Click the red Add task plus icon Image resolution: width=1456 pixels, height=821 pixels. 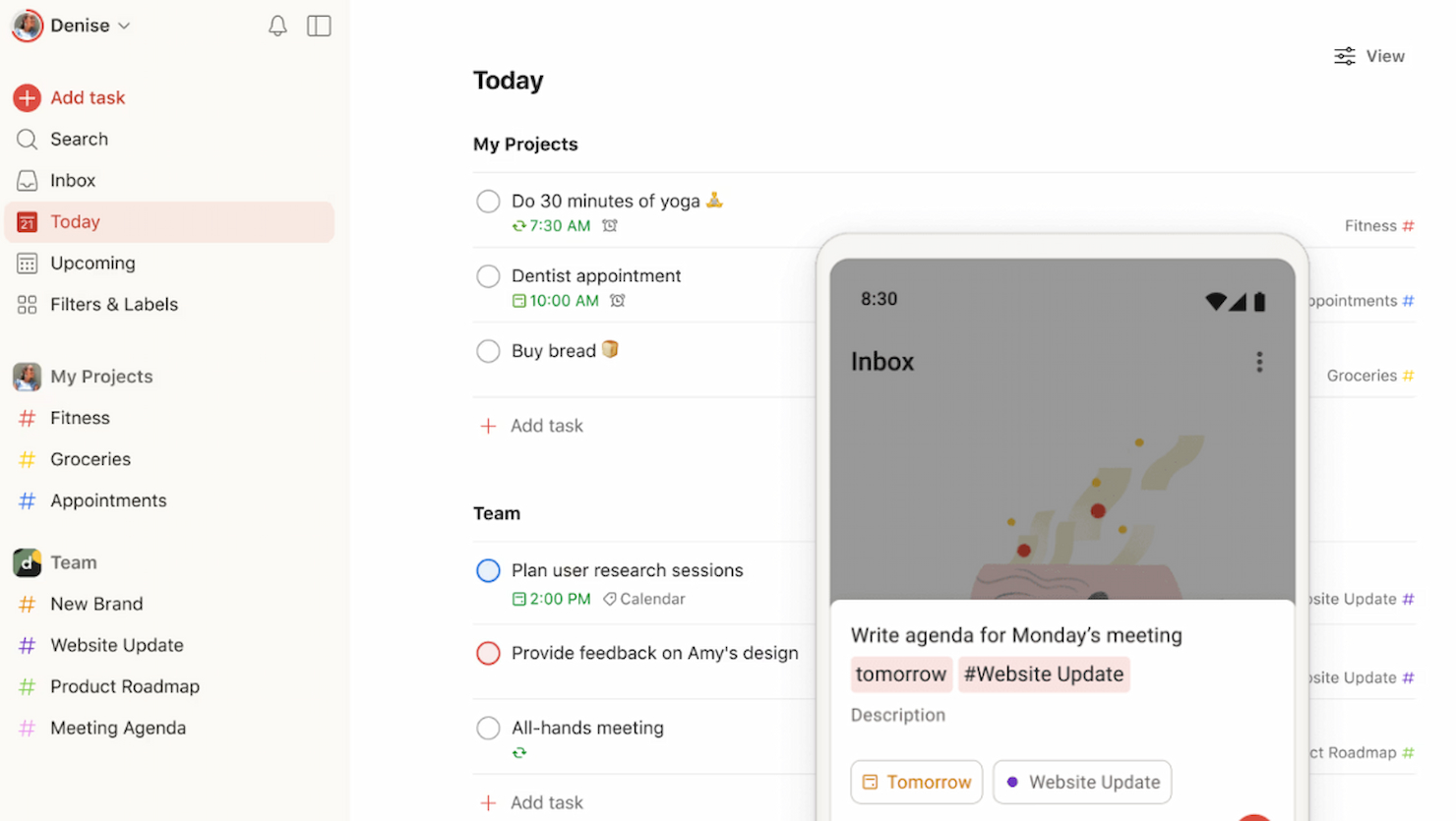click(27, 97)
